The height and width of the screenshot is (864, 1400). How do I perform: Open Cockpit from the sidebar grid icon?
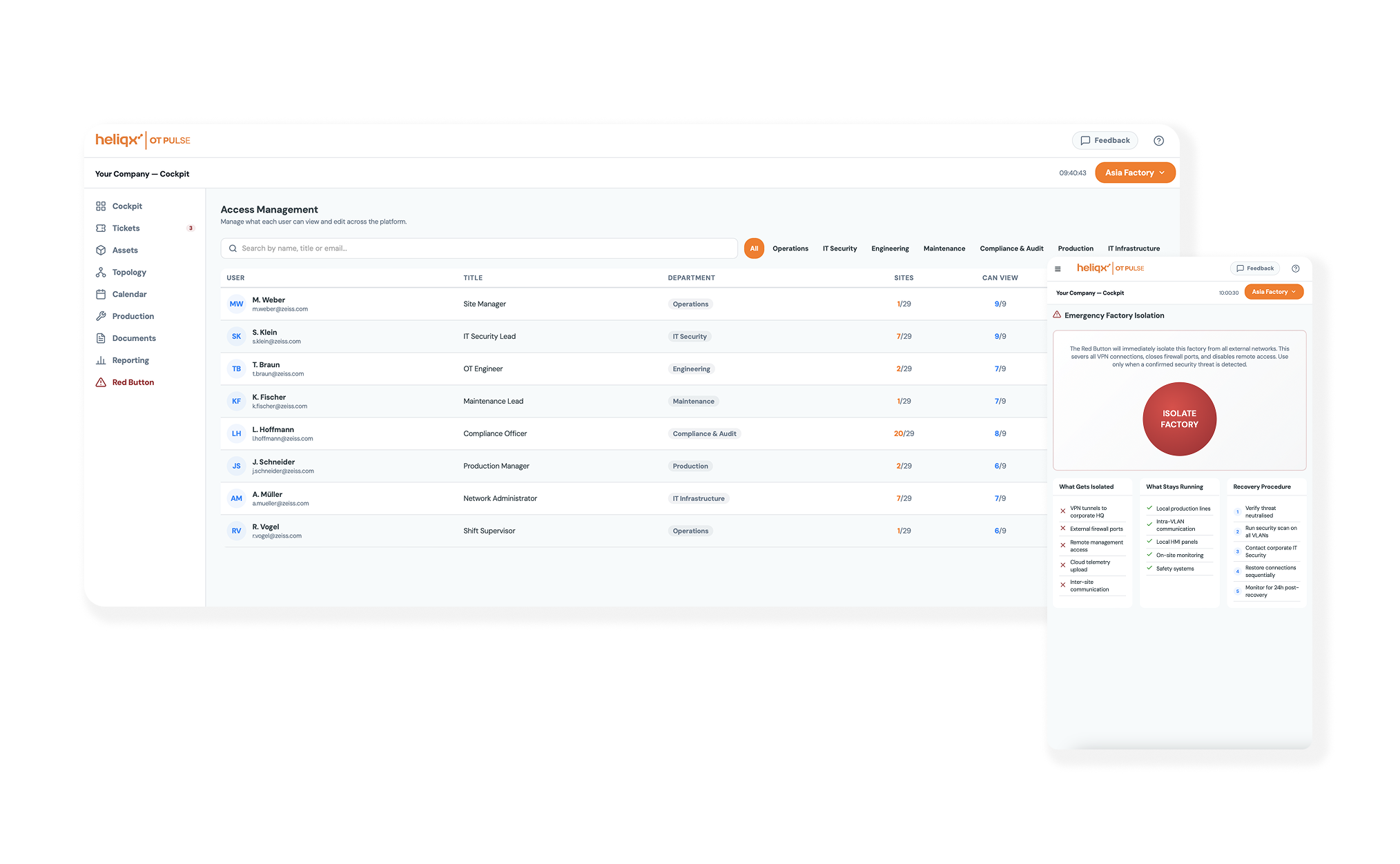point(101,206)
